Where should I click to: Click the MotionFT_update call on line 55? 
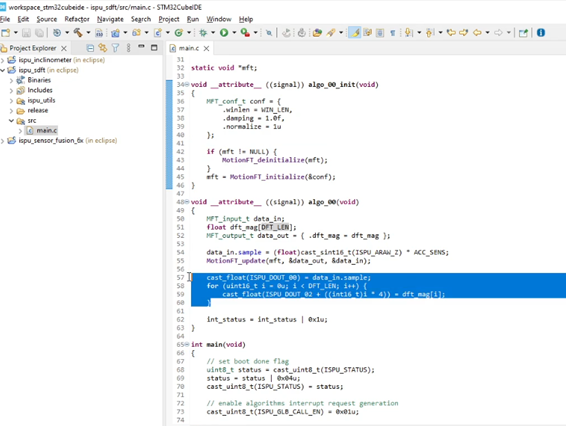coord(288,261)
